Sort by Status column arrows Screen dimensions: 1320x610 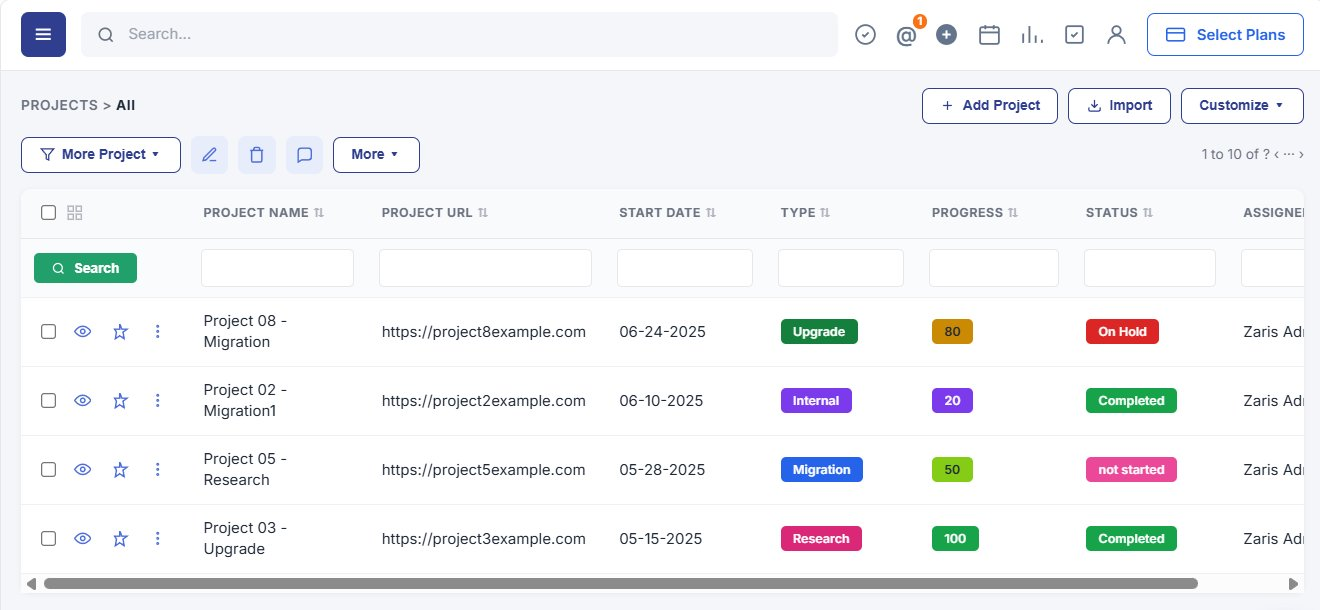[1148, 213]
